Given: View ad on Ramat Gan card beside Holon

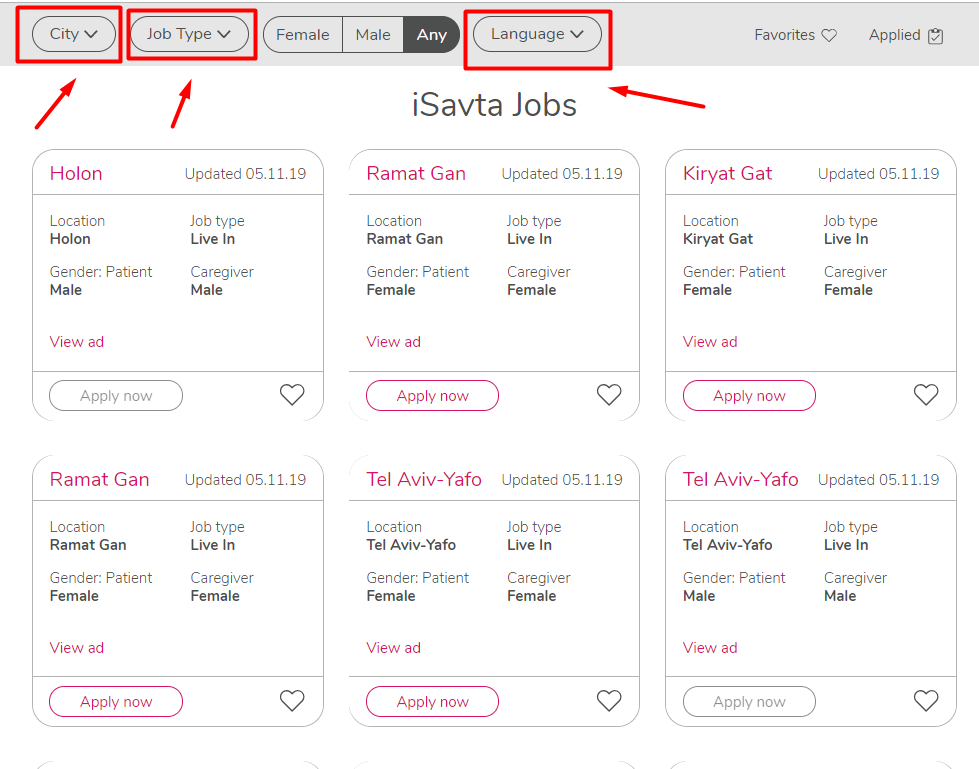Looking at the screenshot, I should coord(393,342).
